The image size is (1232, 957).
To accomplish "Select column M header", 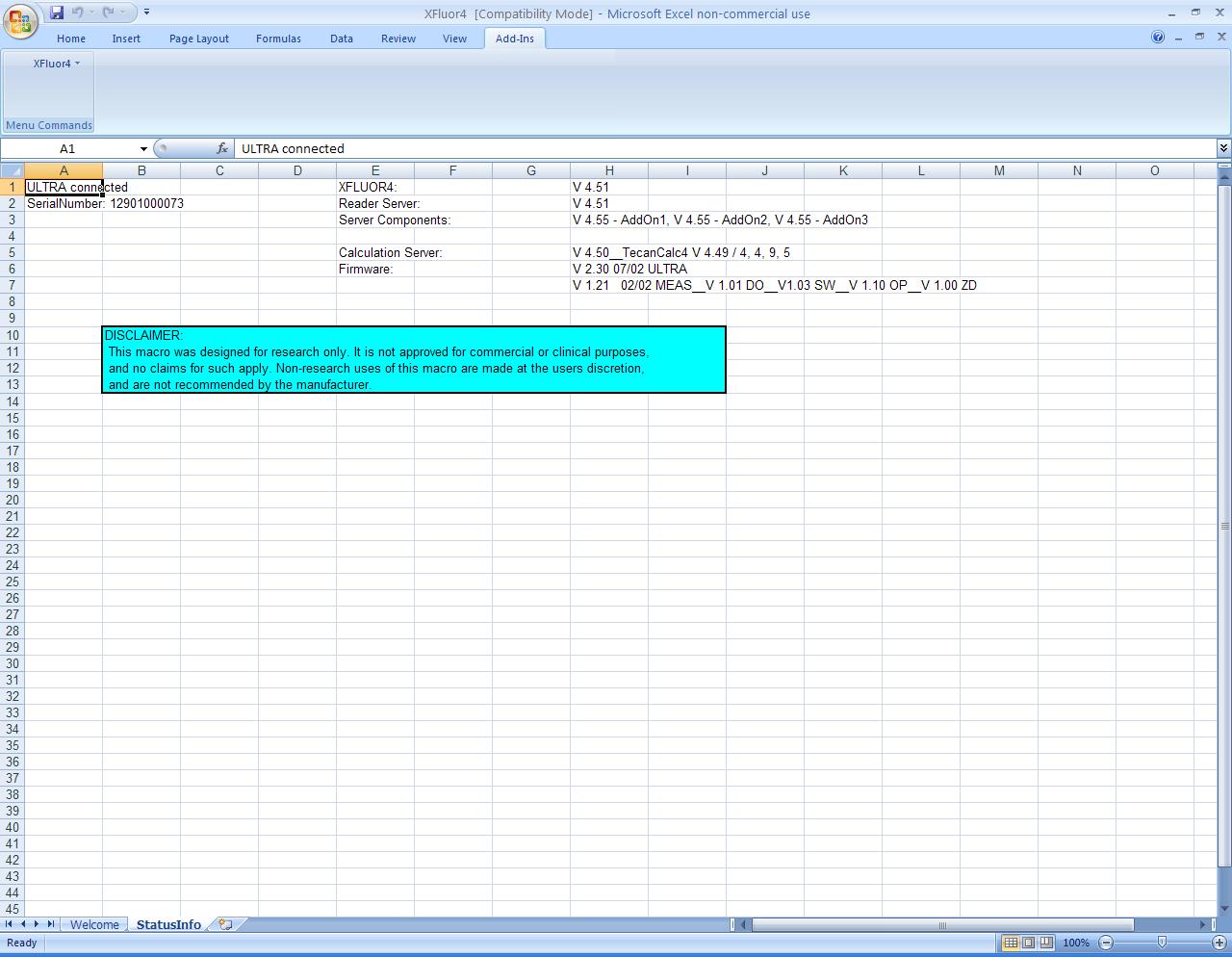I will [999, 170].
